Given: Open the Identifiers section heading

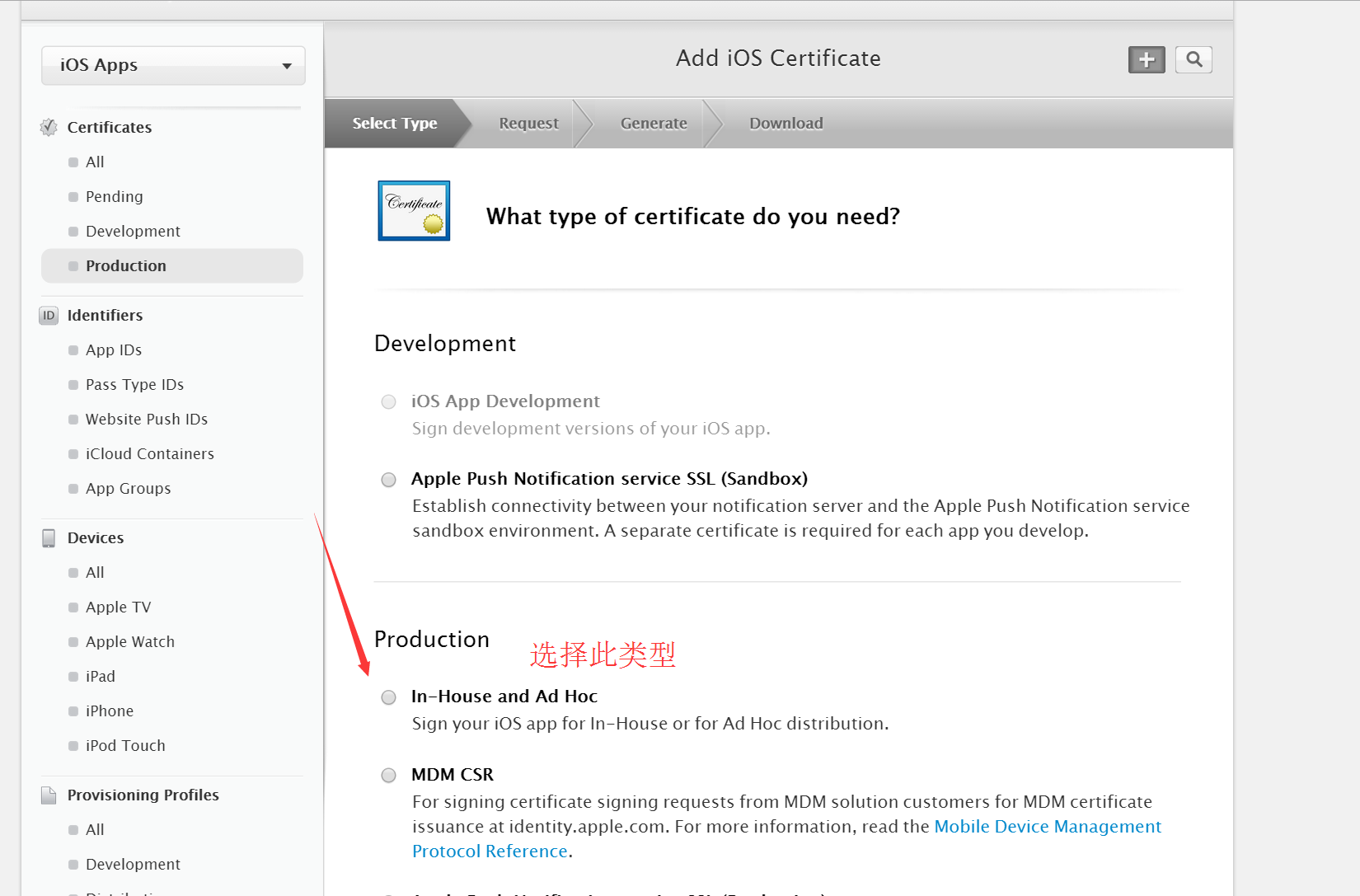Looking at the screenshot, I should [x=105, y=316].
